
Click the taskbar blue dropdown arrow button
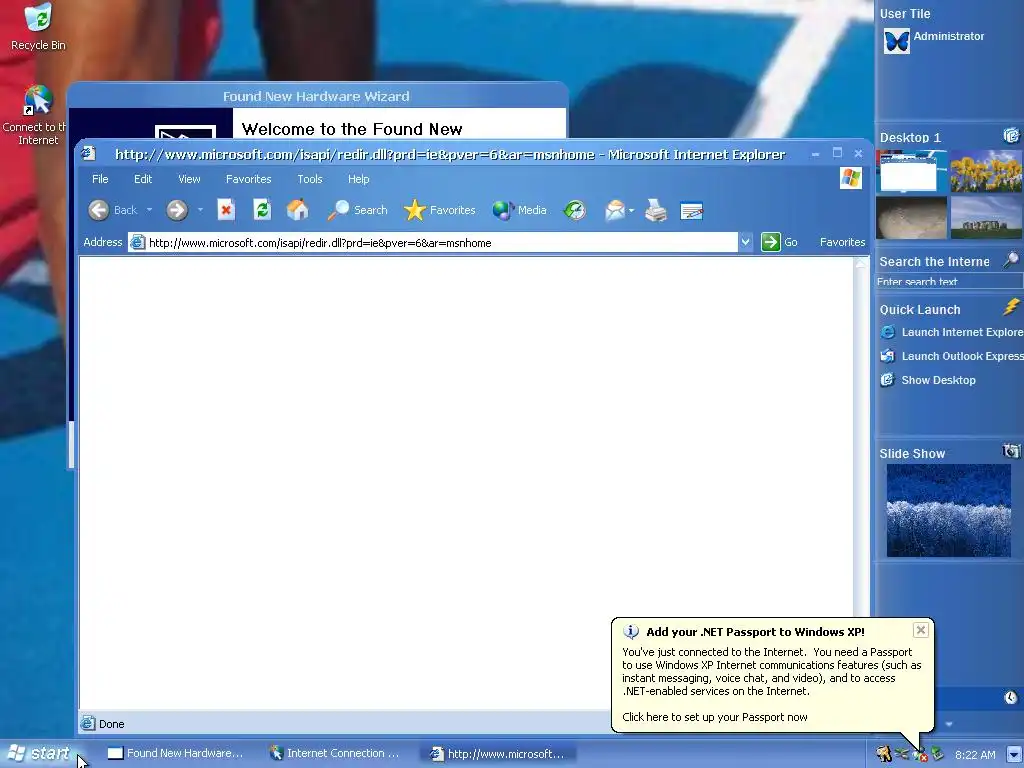[1014, 754]
